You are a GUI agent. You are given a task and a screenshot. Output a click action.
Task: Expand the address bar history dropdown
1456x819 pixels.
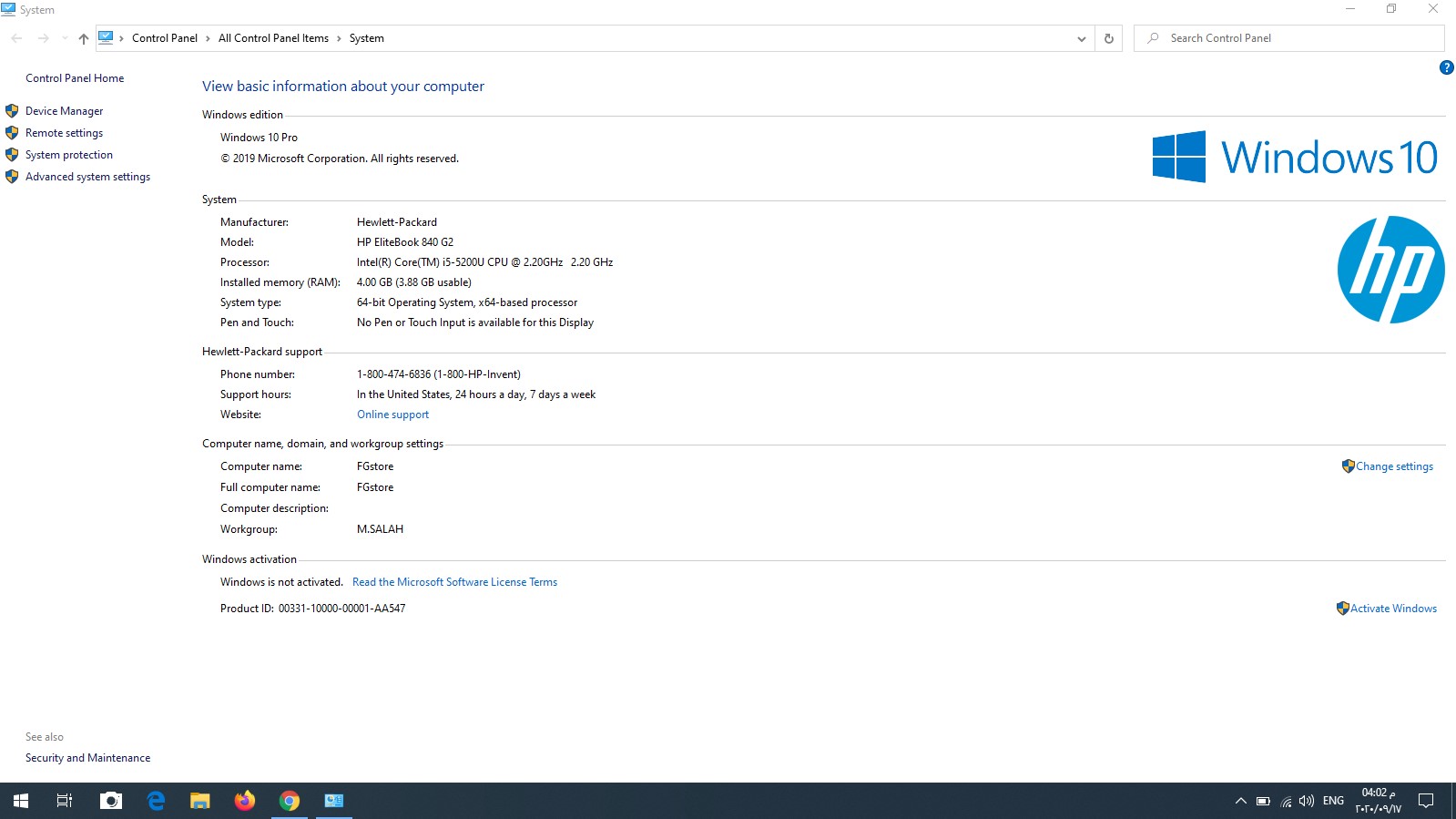tap(1081, 38)
